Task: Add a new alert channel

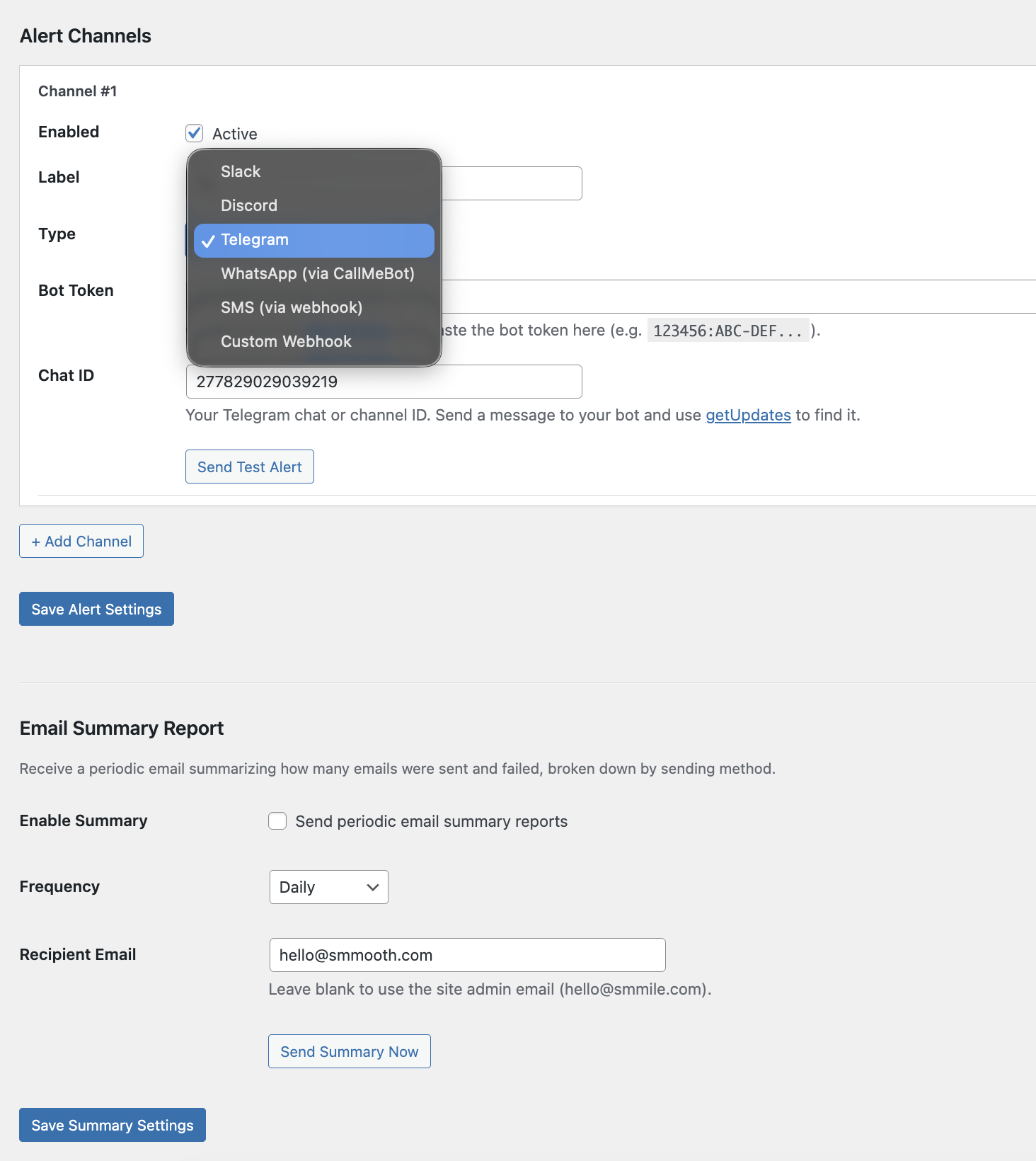Action: pyautogui.click(x=81, y=541)
